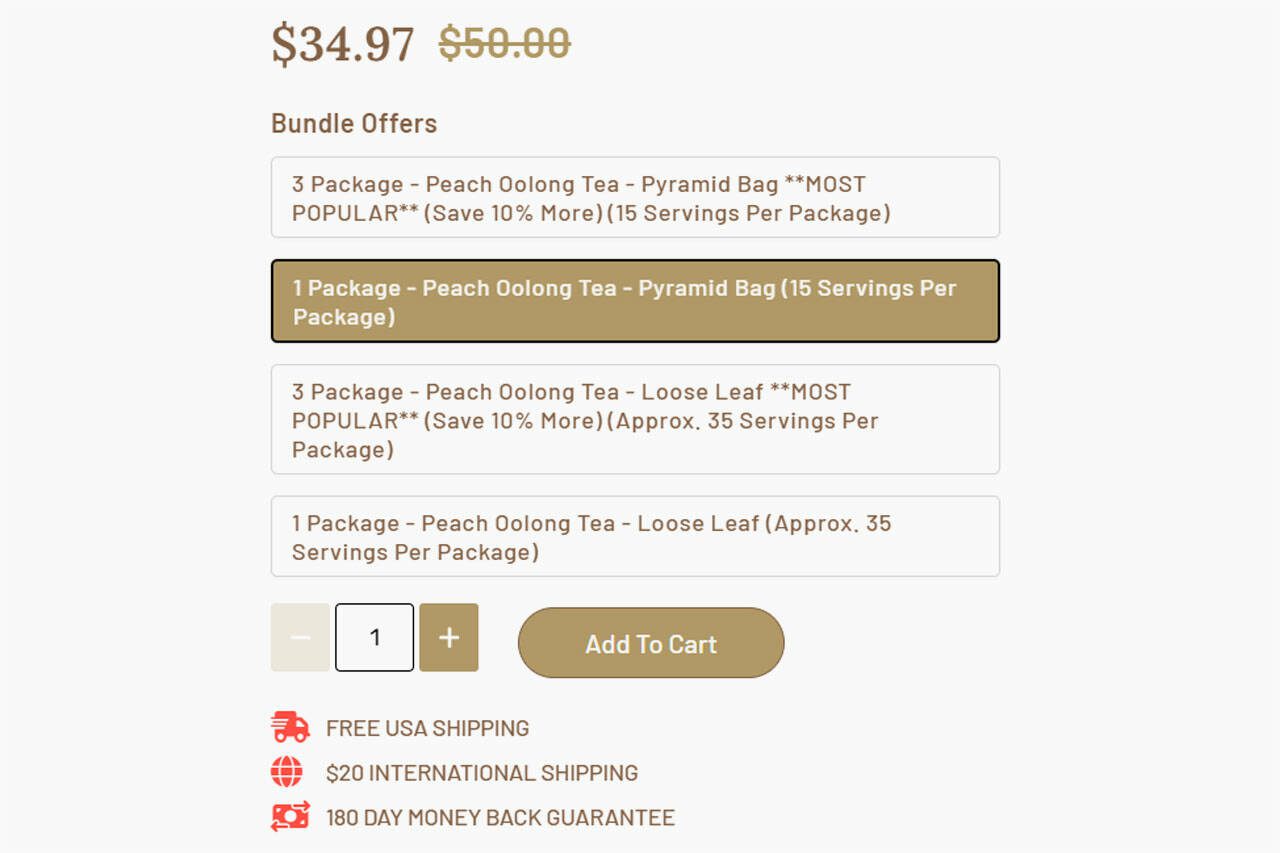1280x853 pixels.
Task: Decrease quantity with the minus button
Action: 300,637
